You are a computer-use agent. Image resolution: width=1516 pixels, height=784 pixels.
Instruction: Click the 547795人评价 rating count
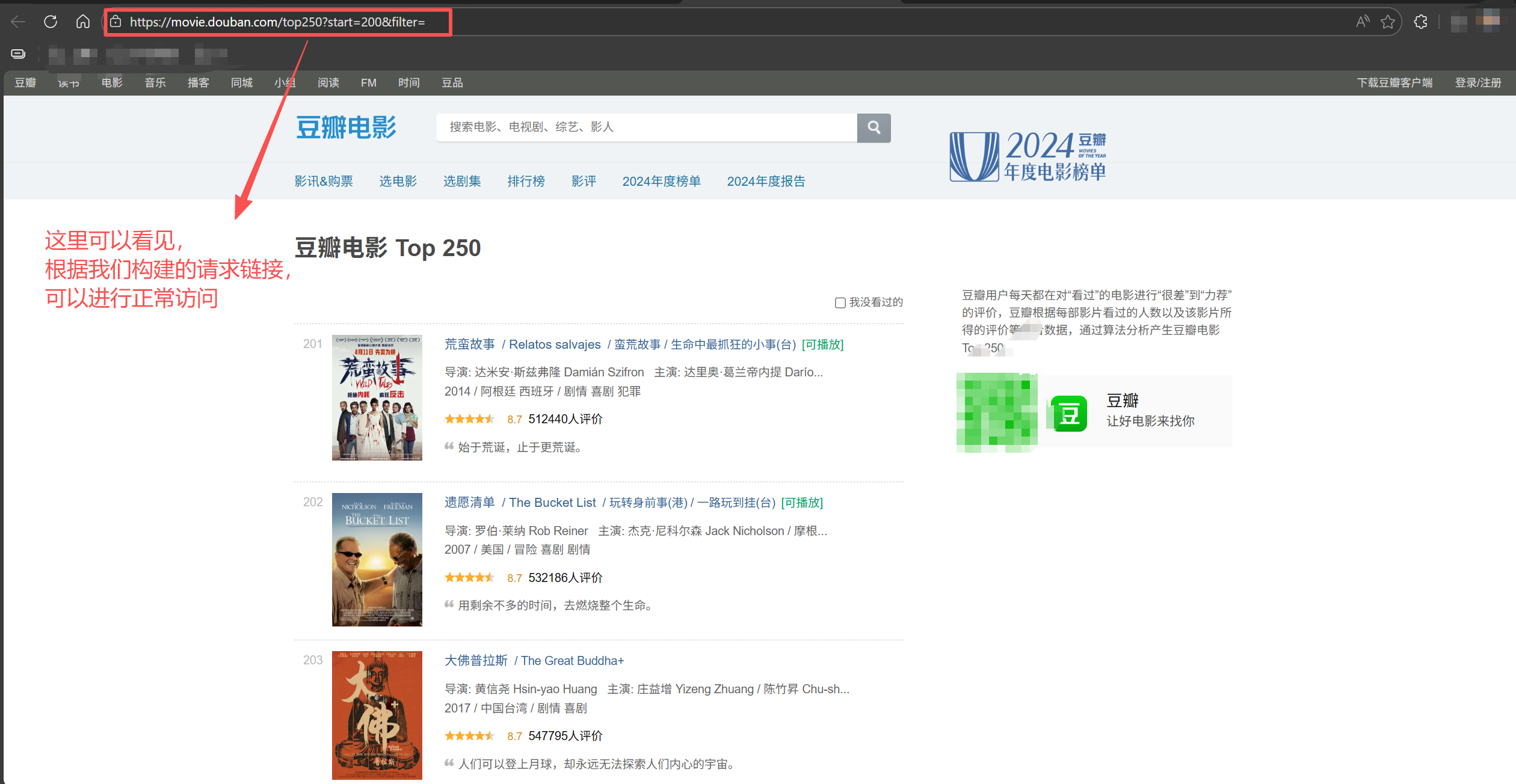(565, 736)
